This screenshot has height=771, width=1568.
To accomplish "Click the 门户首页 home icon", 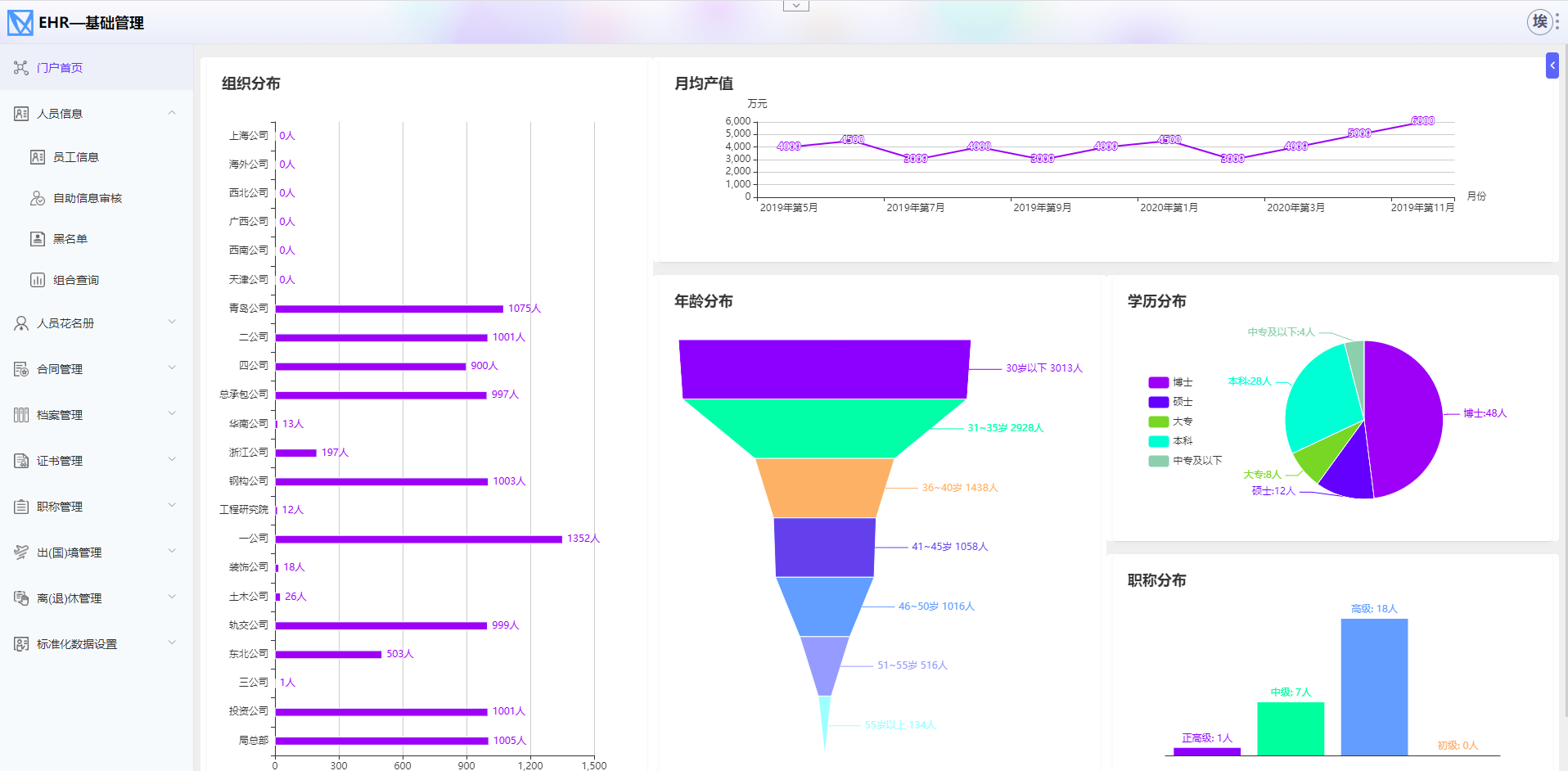I will pos(20,67).
